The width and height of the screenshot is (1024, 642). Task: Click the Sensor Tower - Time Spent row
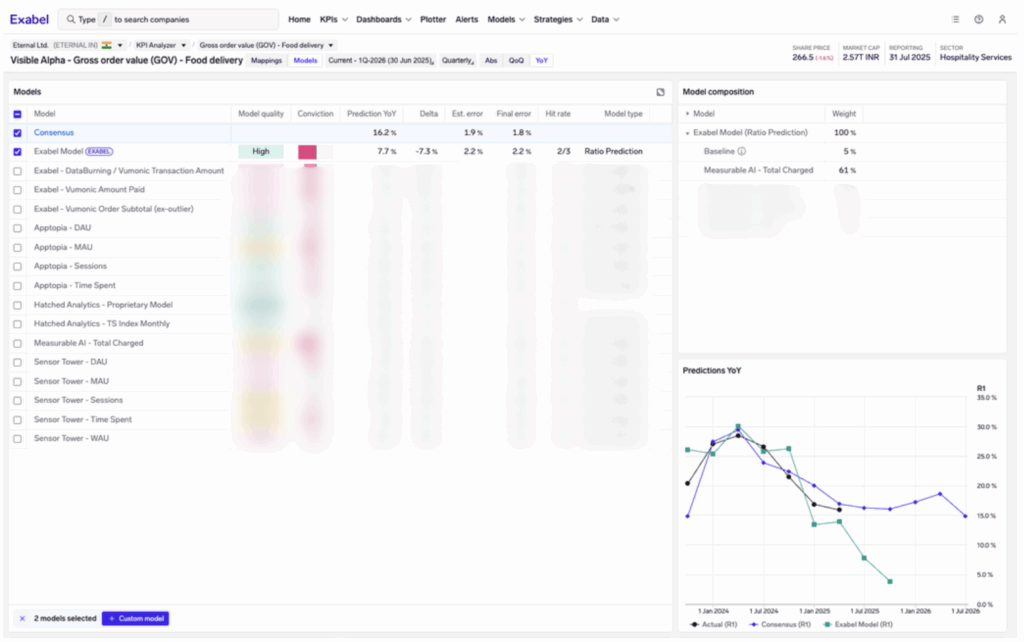(340, 420)
